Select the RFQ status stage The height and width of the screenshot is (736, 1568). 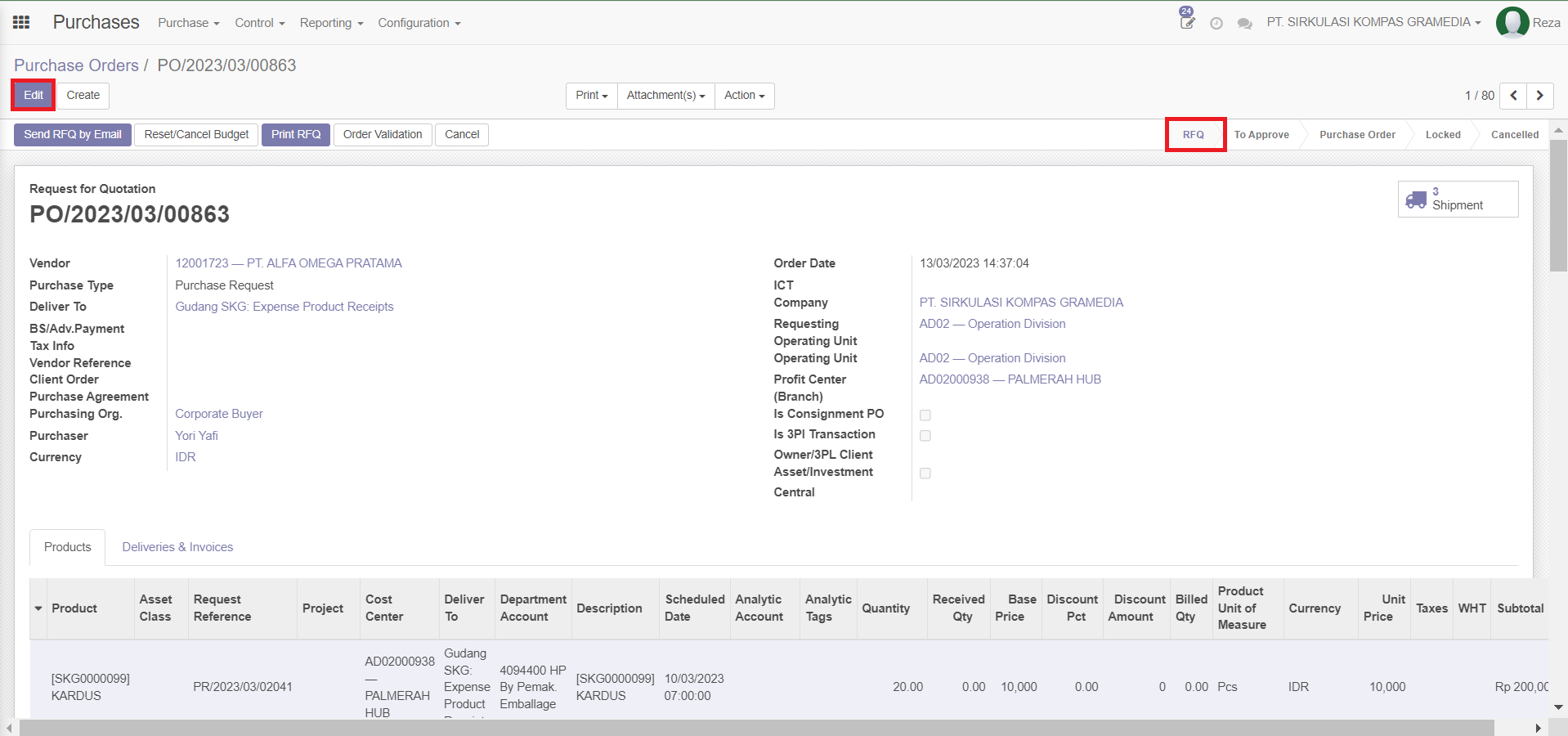[x=1194, y=135]
